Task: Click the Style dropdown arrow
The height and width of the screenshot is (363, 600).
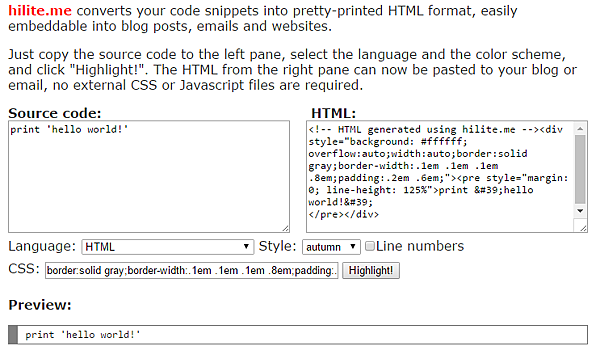Action: point(353,247)
